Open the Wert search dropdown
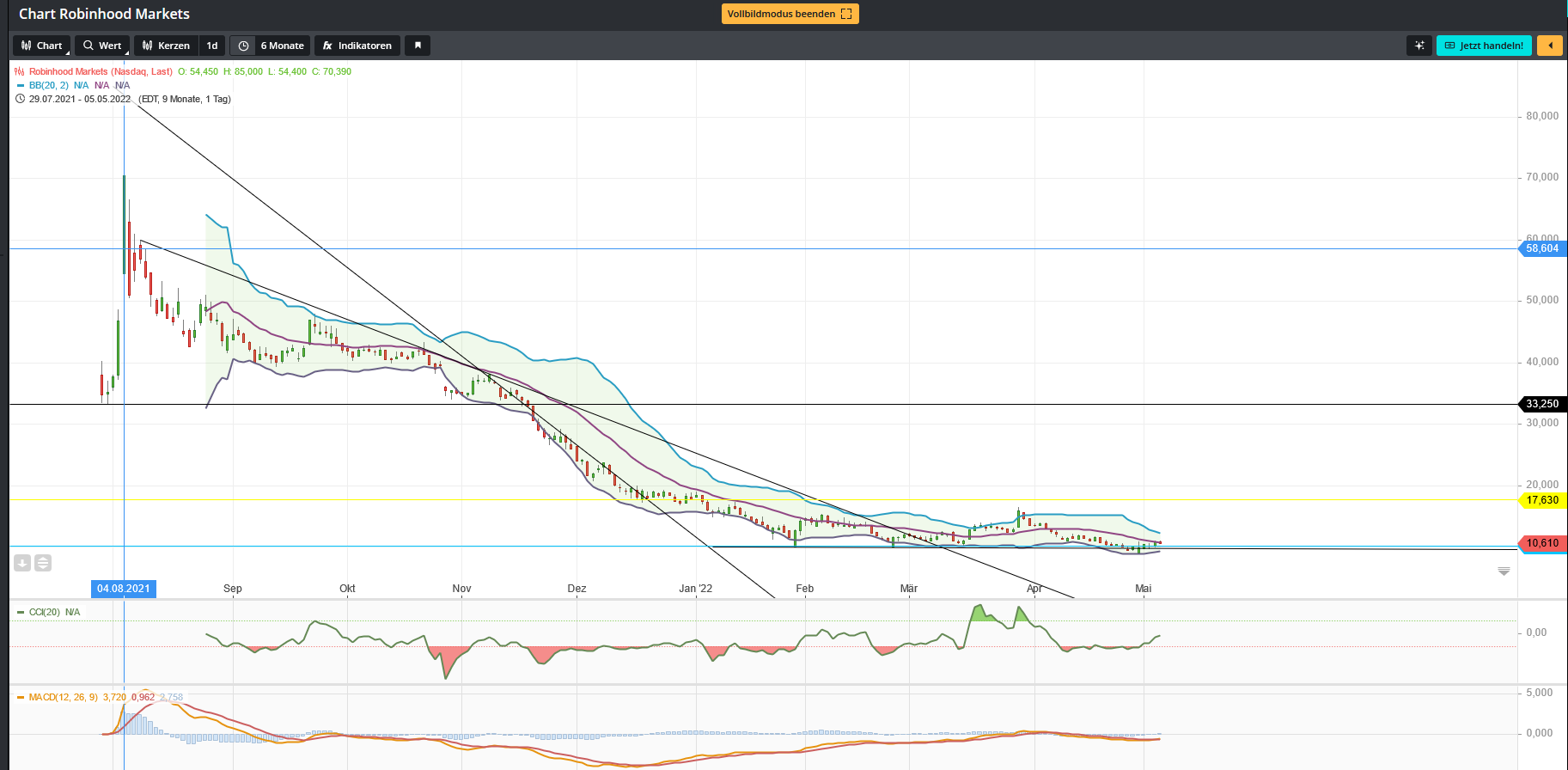The height and width of the screenshot is (770, 1568). pyautogui.click(x=102, y=46)
